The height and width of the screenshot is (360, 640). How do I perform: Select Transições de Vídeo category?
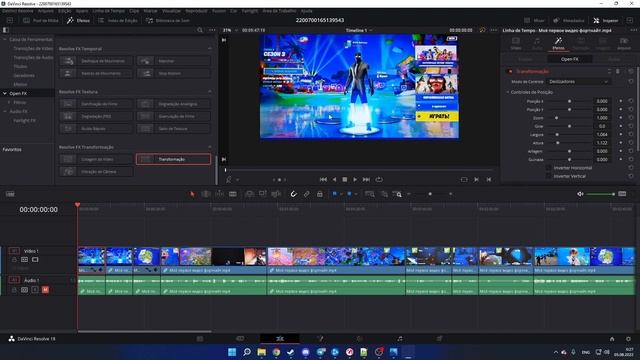[33, 49]
